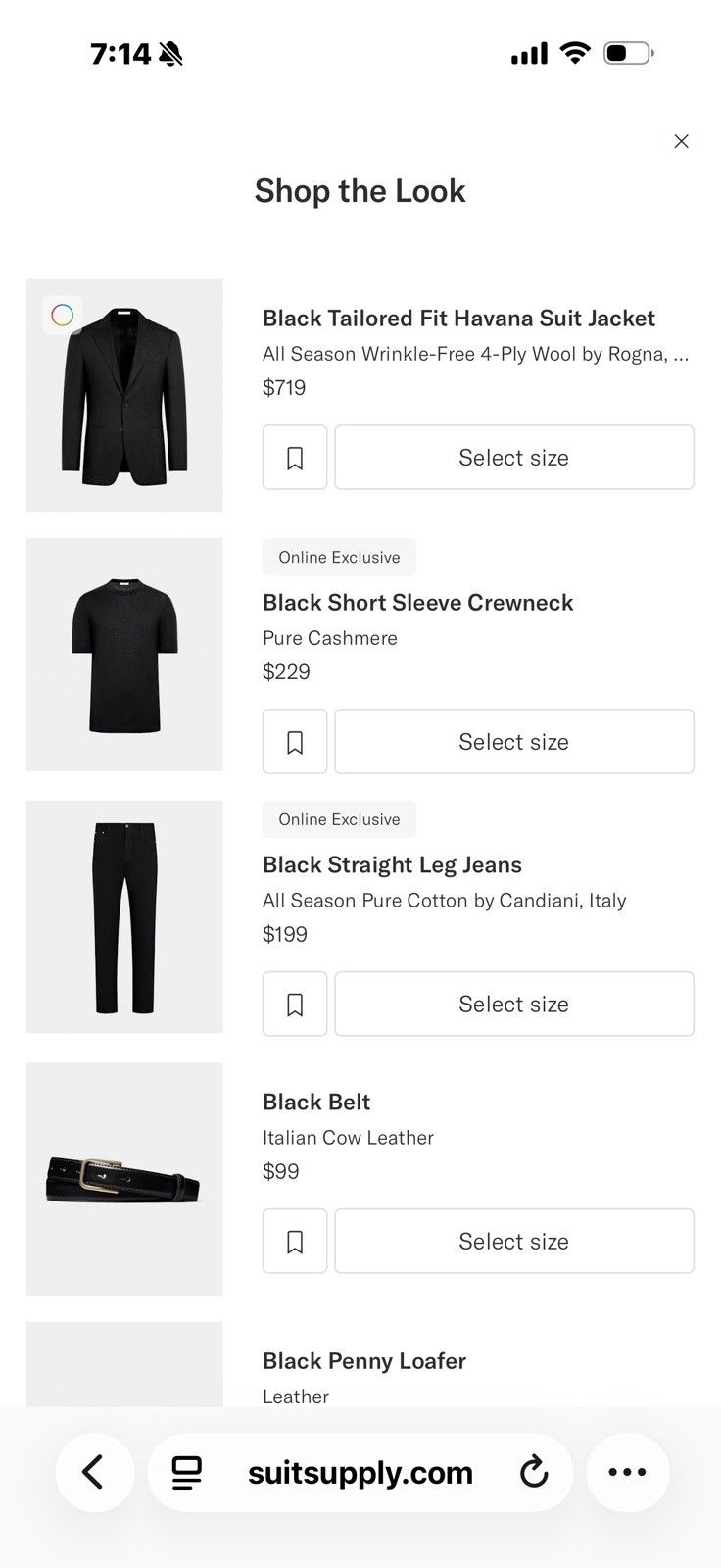This screenshot has width=721, height=1568.
Task: View the black belt product image
Action: coord(124,1180)
